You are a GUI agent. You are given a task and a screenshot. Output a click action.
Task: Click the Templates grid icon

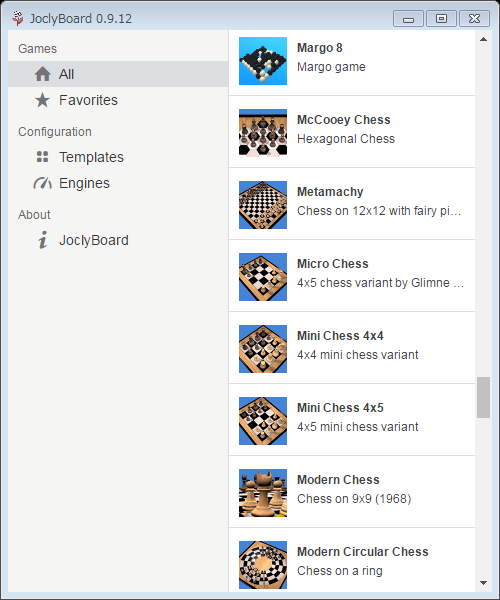coord(42,157)
